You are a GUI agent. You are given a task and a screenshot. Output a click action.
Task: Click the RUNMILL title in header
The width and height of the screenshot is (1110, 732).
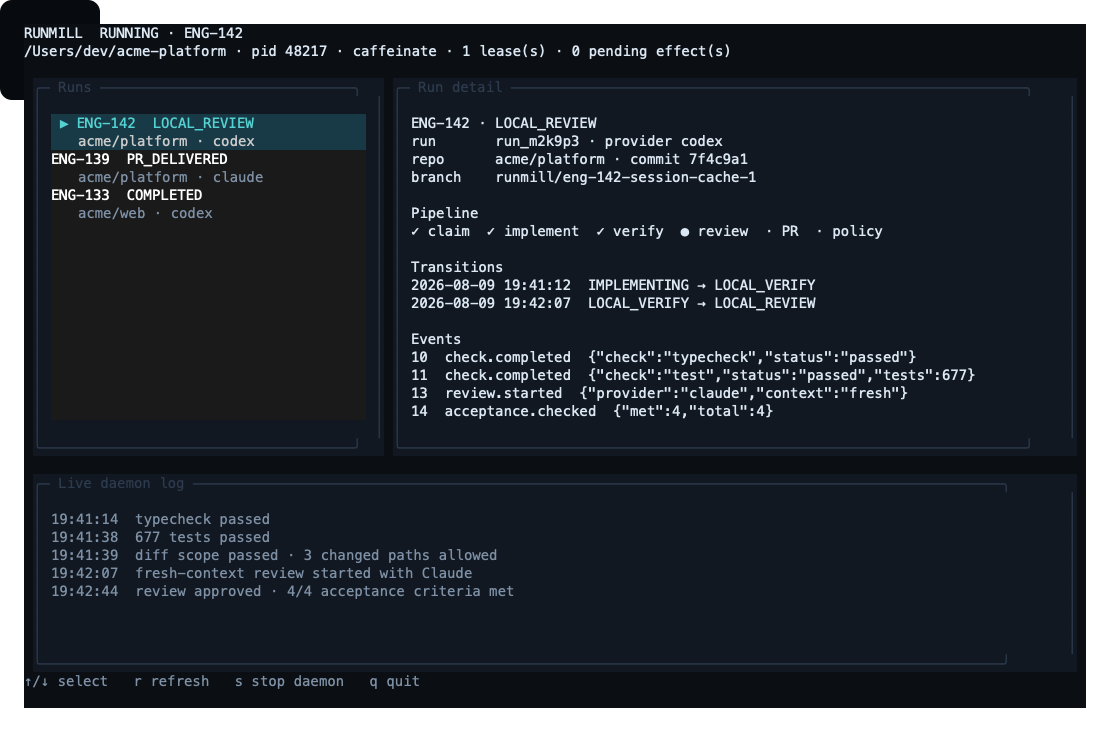coord(53,33)
